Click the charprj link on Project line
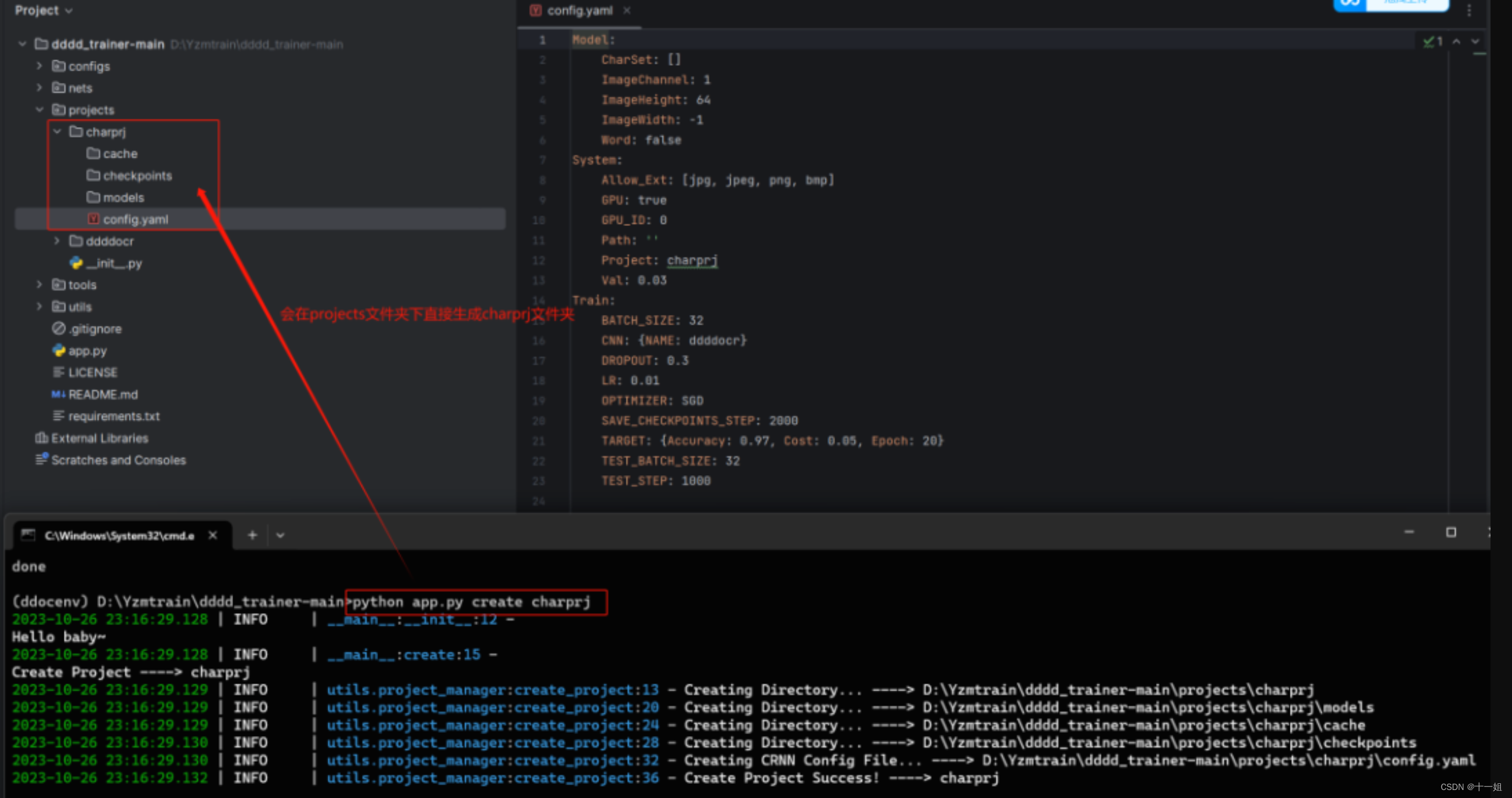This screenshot has height=798, width=1512. point(692,260)
